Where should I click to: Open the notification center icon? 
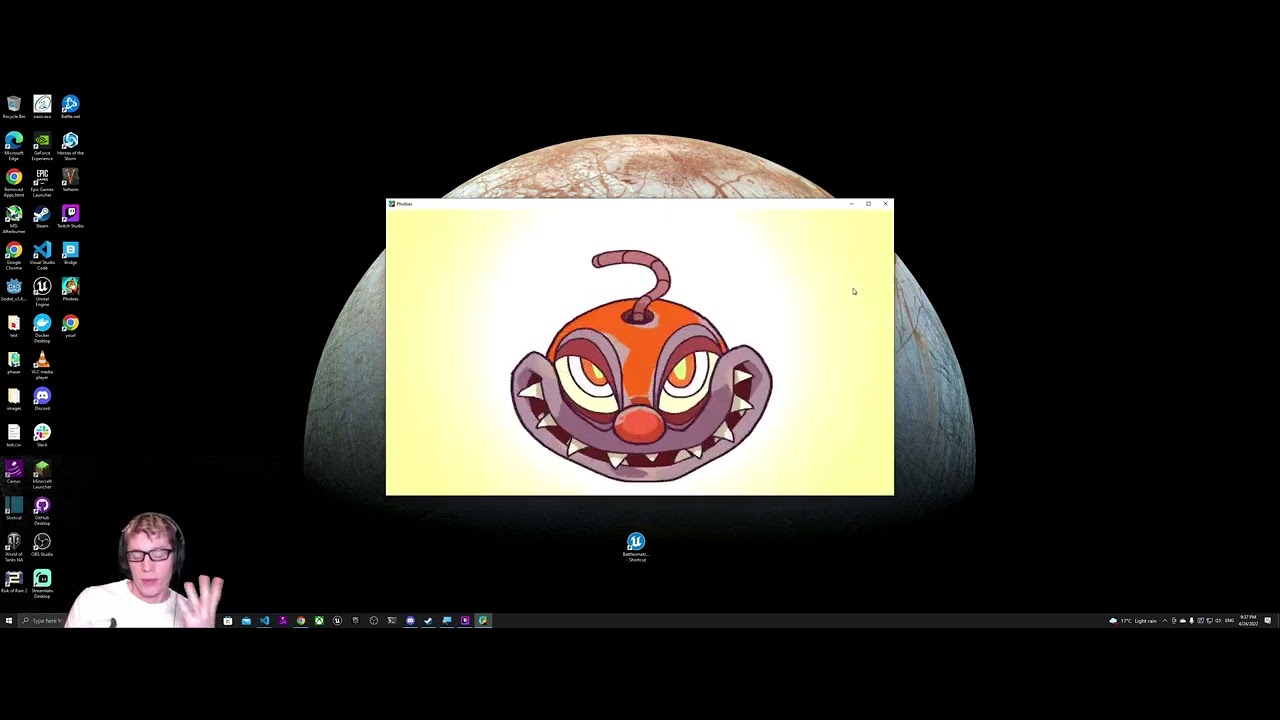point(1268,621)
